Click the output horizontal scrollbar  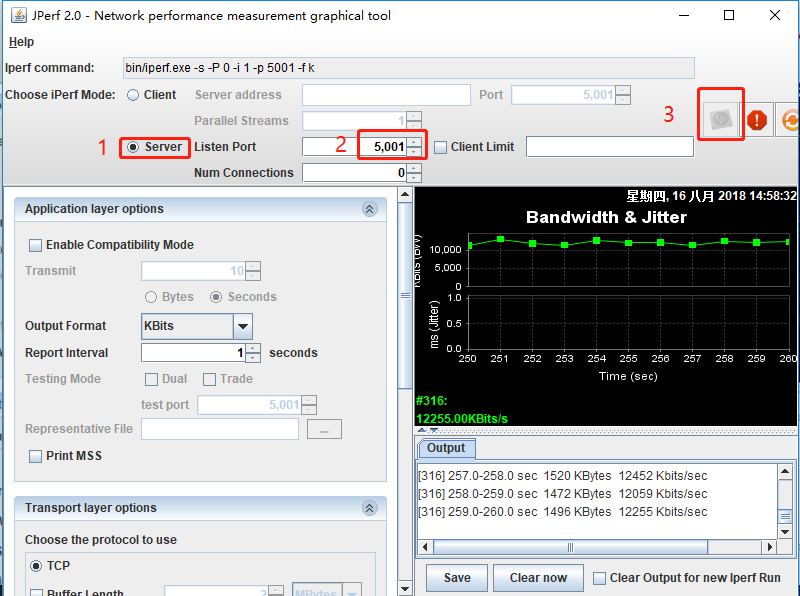coord(600,547)
